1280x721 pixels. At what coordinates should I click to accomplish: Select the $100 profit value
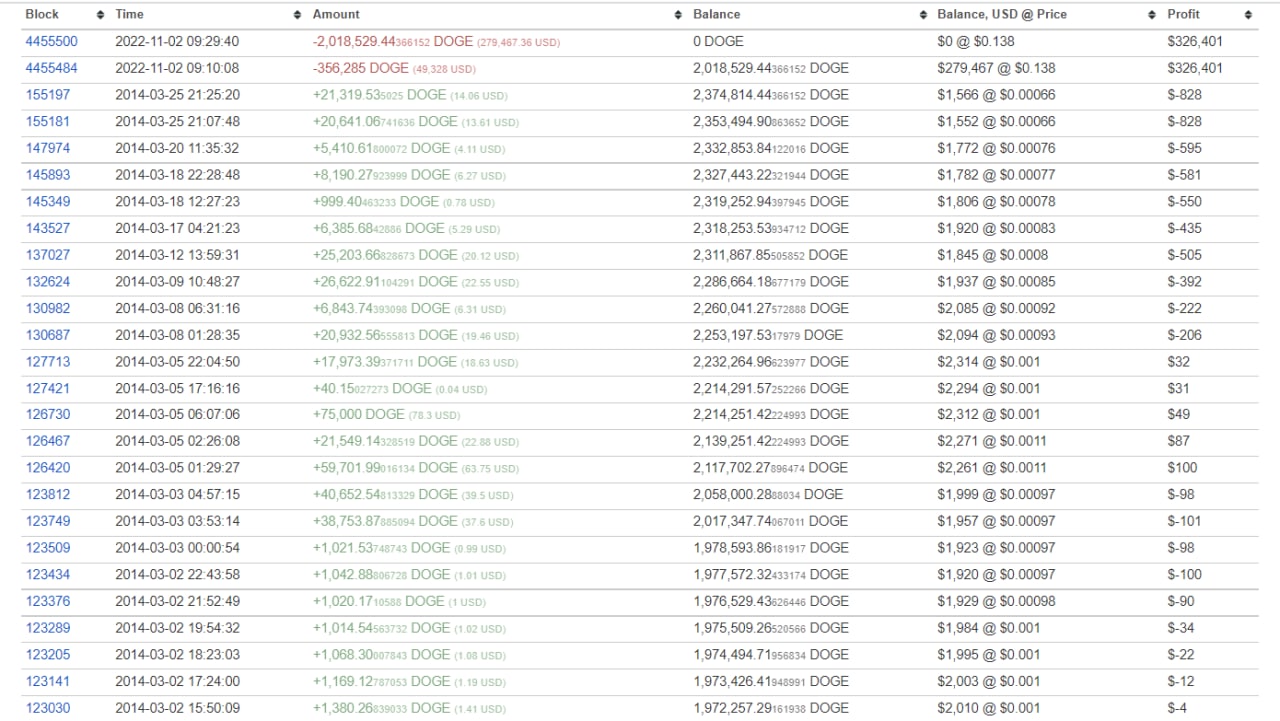pos(1182,468)
